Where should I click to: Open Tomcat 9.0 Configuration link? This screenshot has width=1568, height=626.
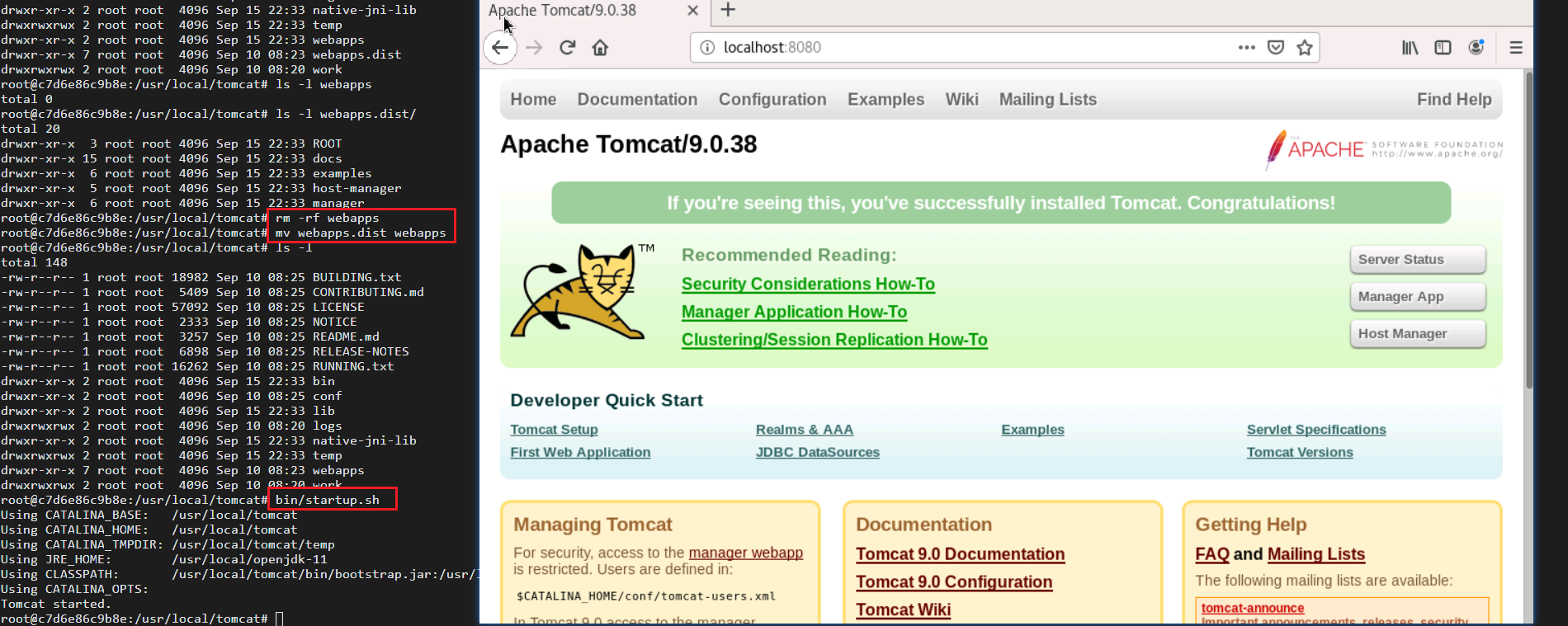[x=954, y=582]
